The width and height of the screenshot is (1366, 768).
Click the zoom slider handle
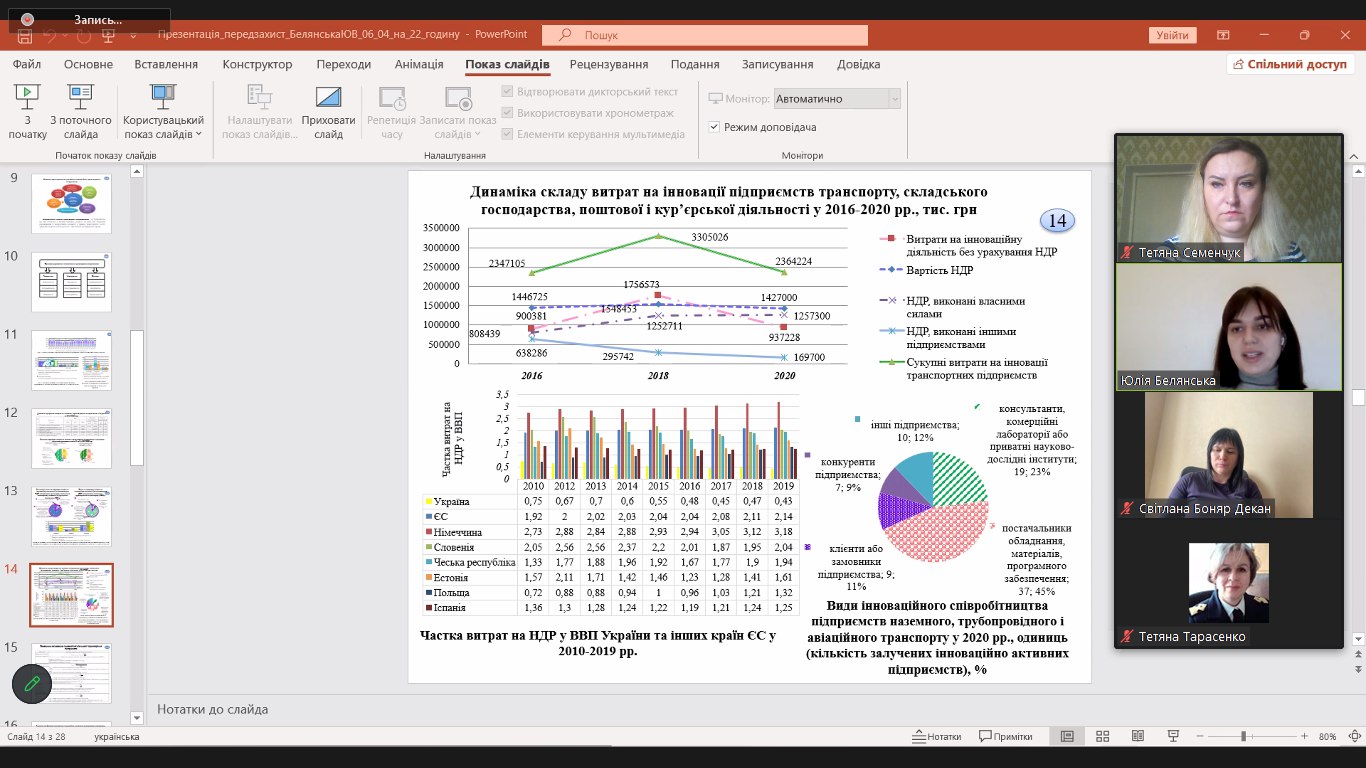point(1243,736)
